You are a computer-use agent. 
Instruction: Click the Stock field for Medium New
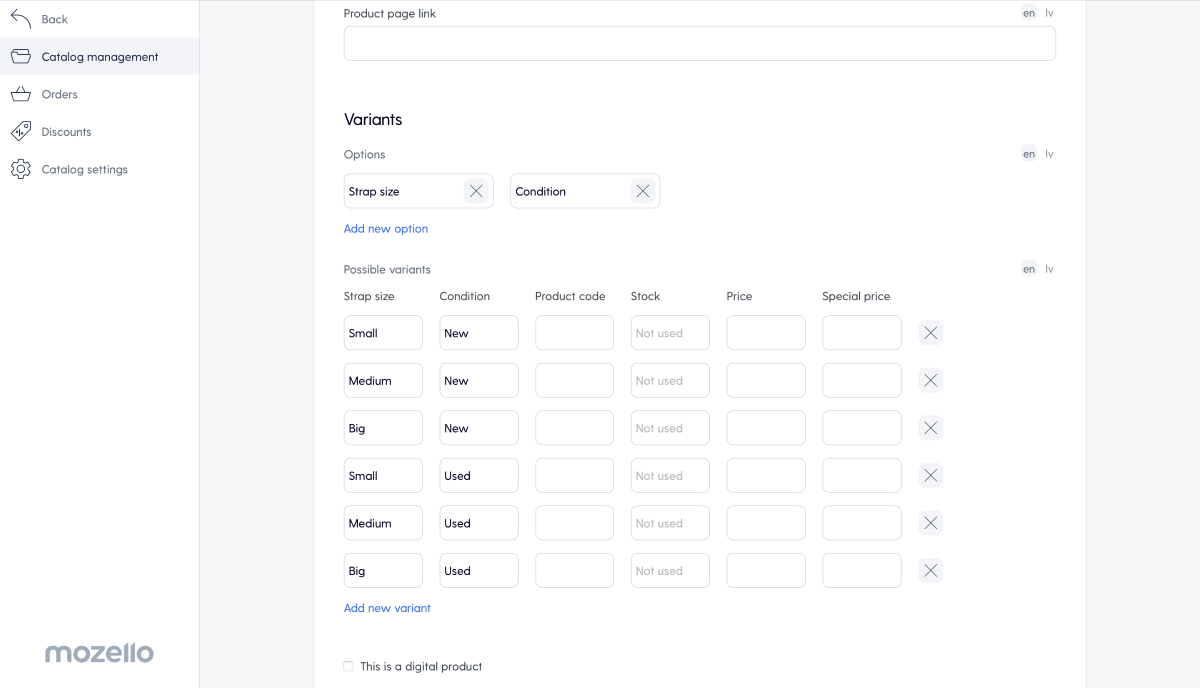670,381
